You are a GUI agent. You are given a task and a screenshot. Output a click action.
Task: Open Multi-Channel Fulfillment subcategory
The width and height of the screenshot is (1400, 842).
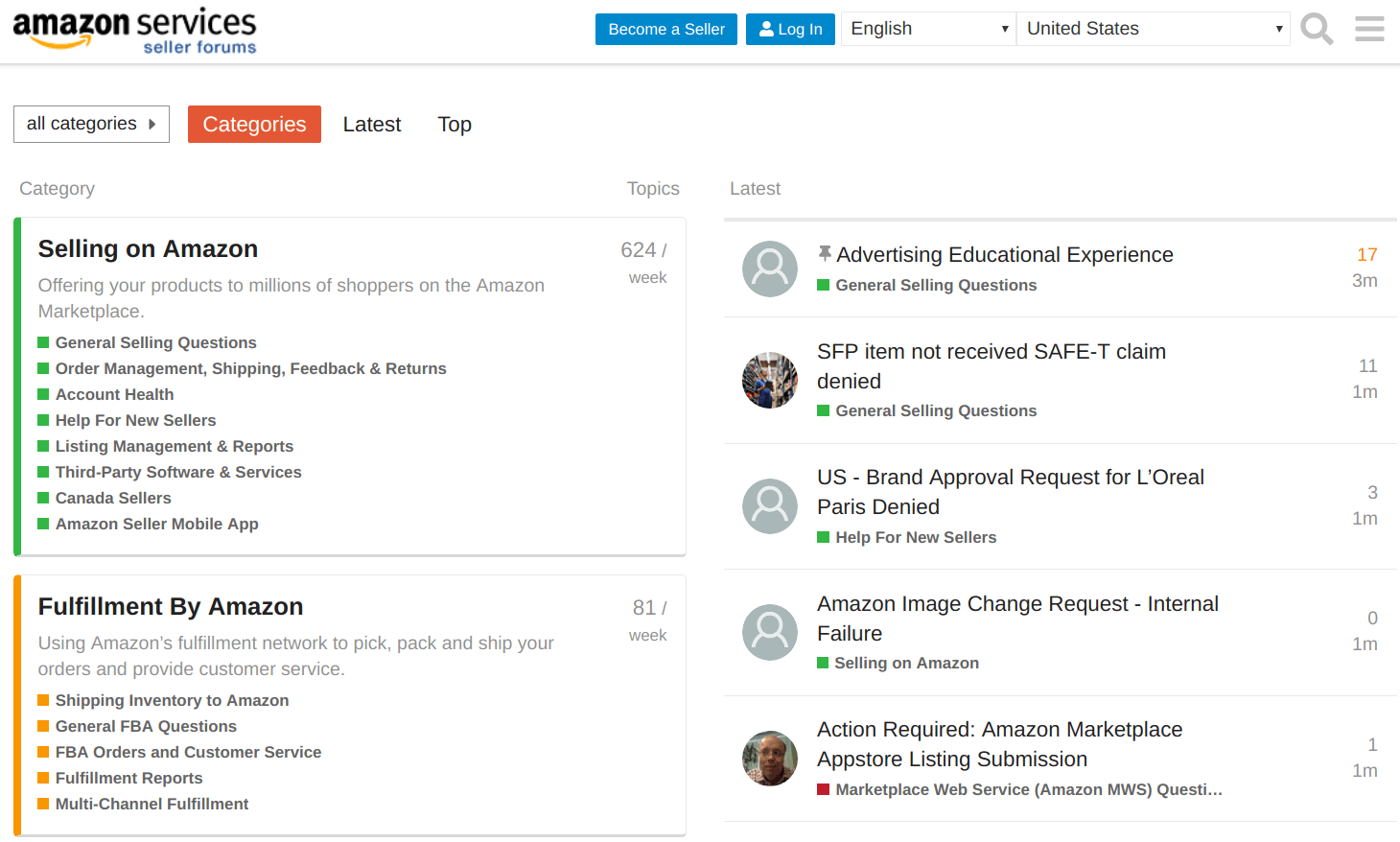(x=152, y=804)
